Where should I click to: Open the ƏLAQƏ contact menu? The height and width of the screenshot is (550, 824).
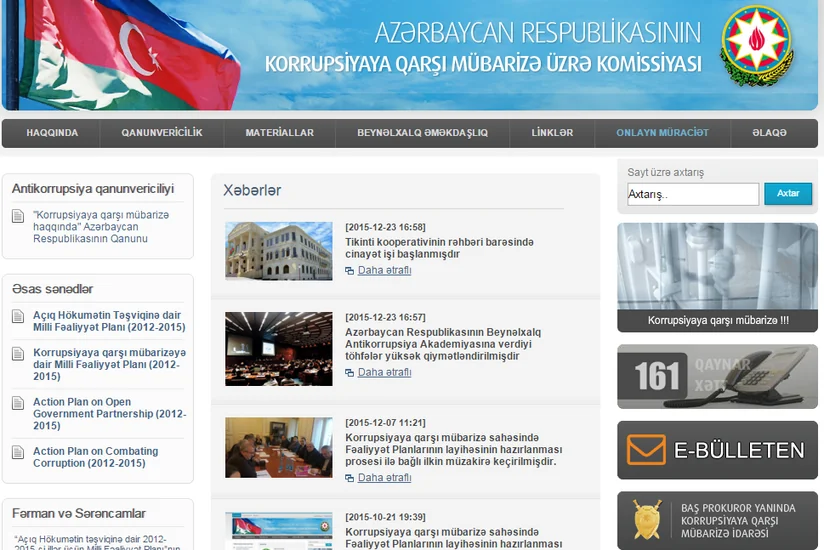[x=769, y=133]
